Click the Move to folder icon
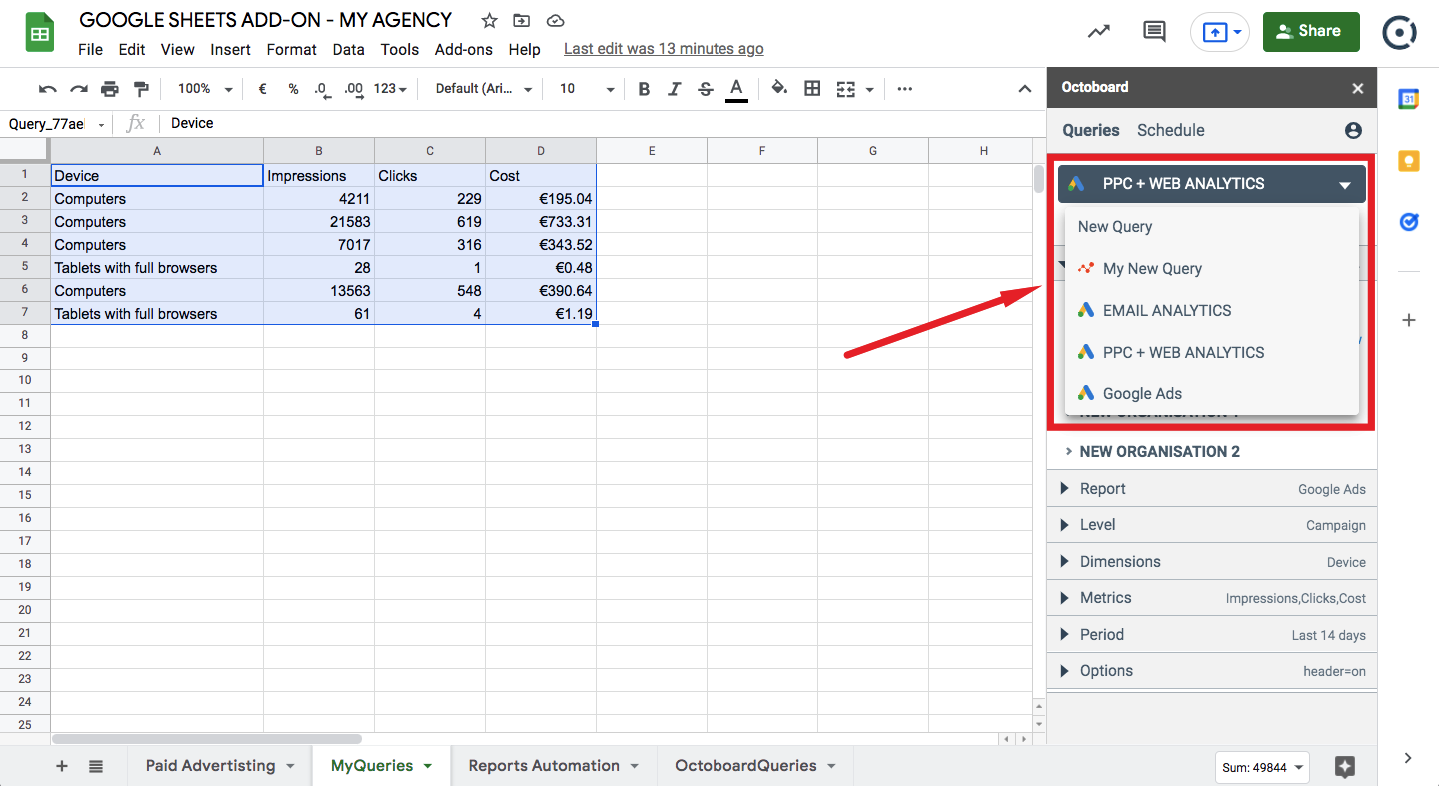Viewport: 1439px width, 786px height. 521,21
